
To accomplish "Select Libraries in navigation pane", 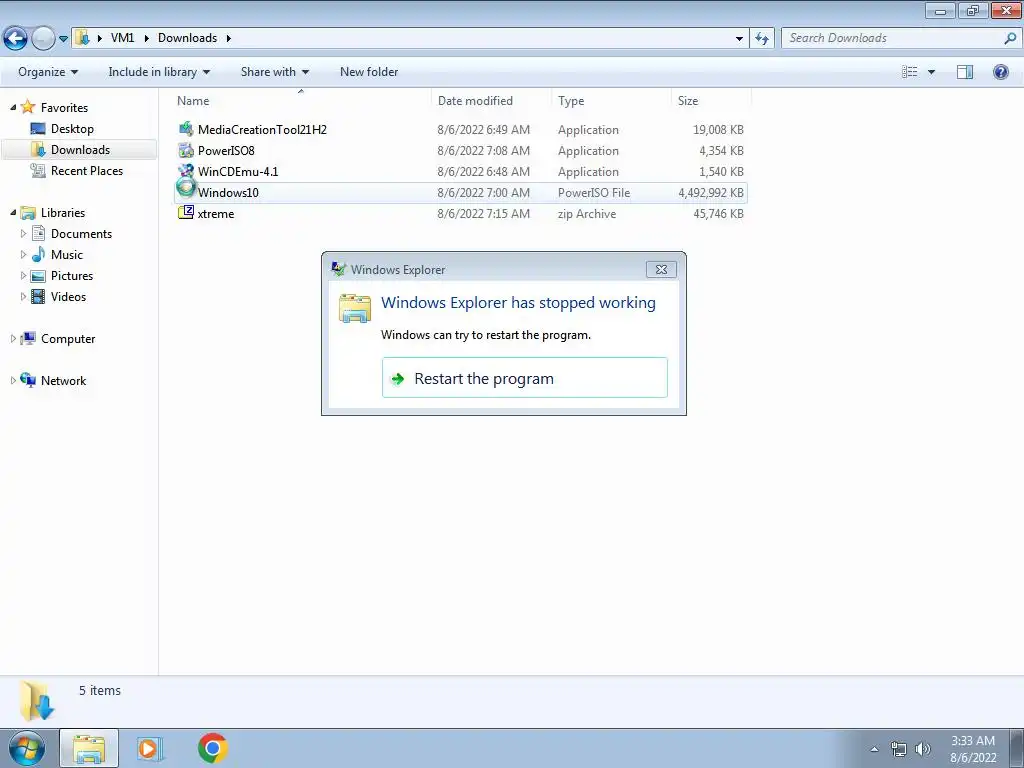I will pyautogui.click(x=63, y=213).
